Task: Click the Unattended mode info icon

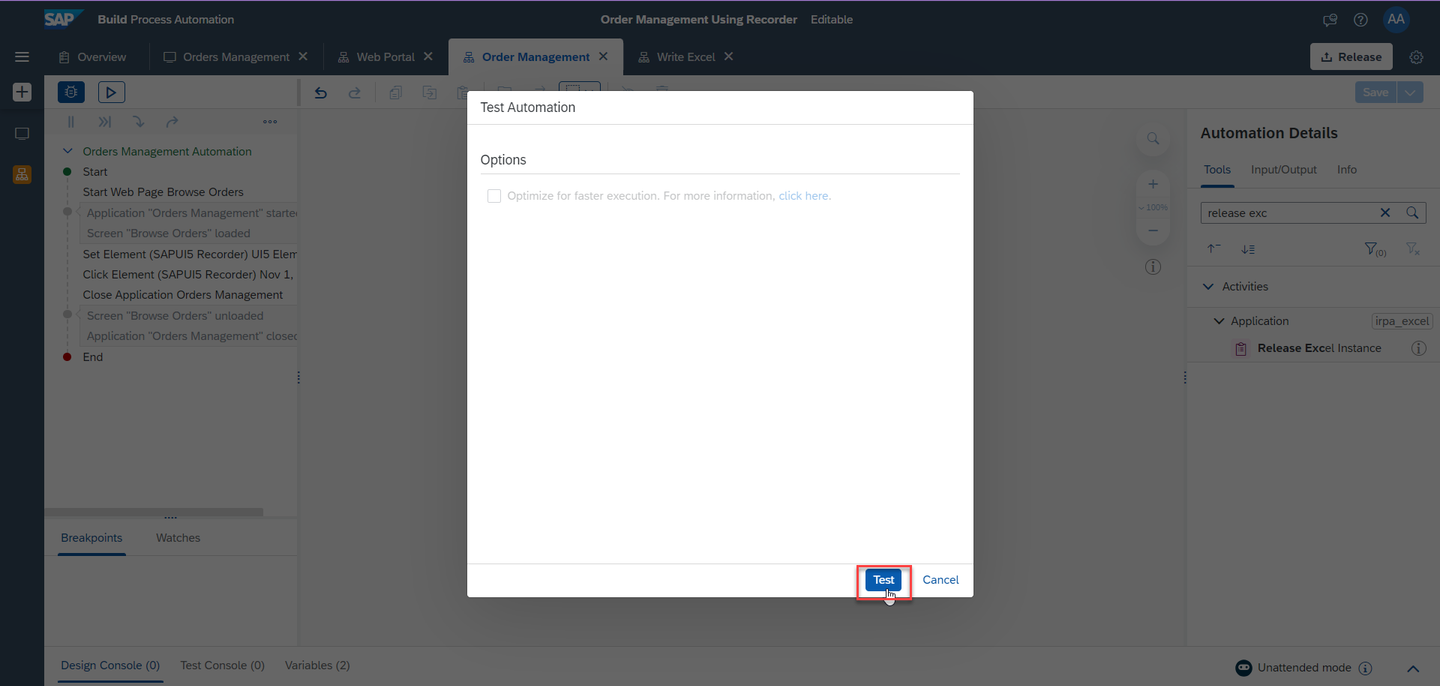Action: pos(1365,668)
